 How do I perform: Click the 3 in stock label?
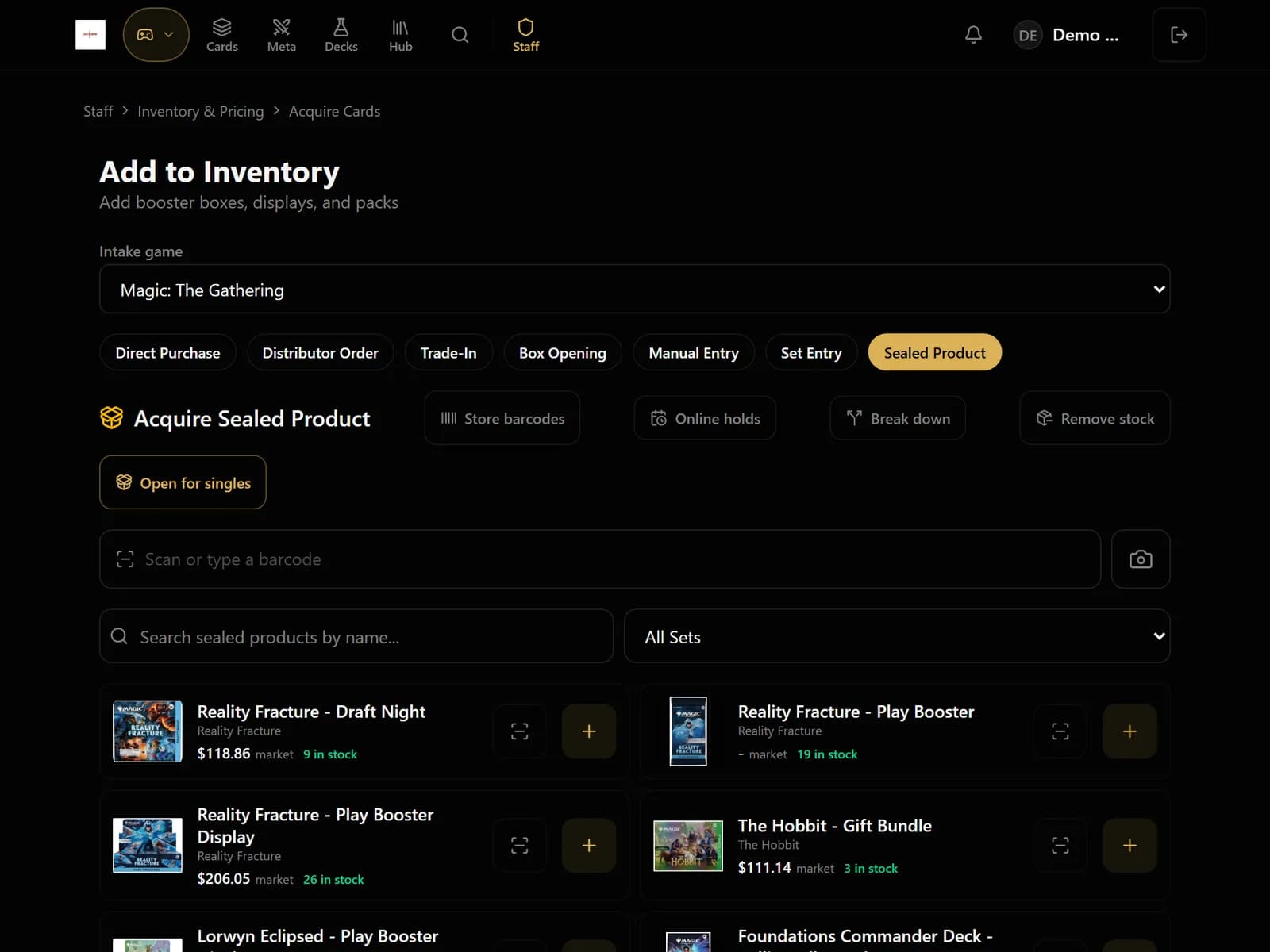pos(871,869)
